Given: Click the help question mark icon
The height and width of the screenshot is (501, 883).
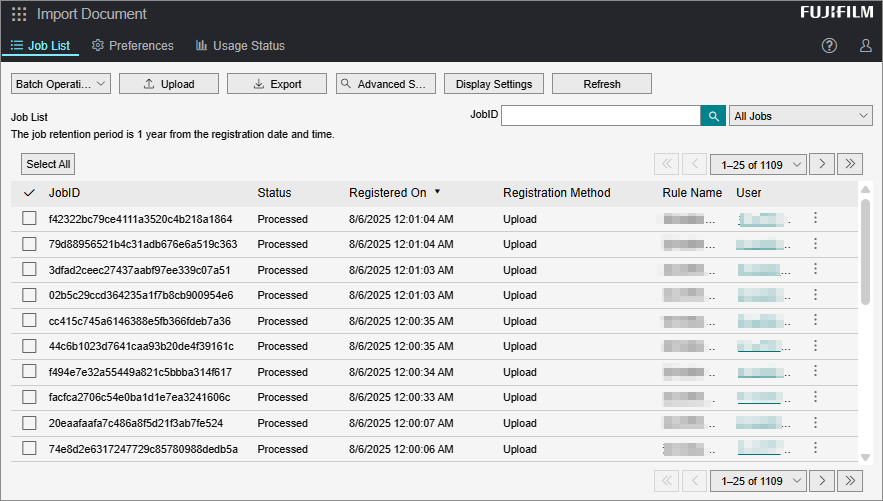Looking at the screenshot, I should tap(829, 46).
